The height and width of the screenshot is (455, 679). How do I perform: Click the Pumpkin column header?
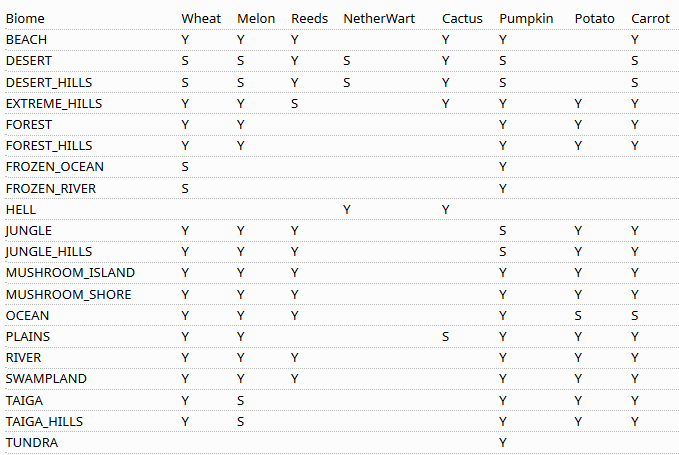526,18
